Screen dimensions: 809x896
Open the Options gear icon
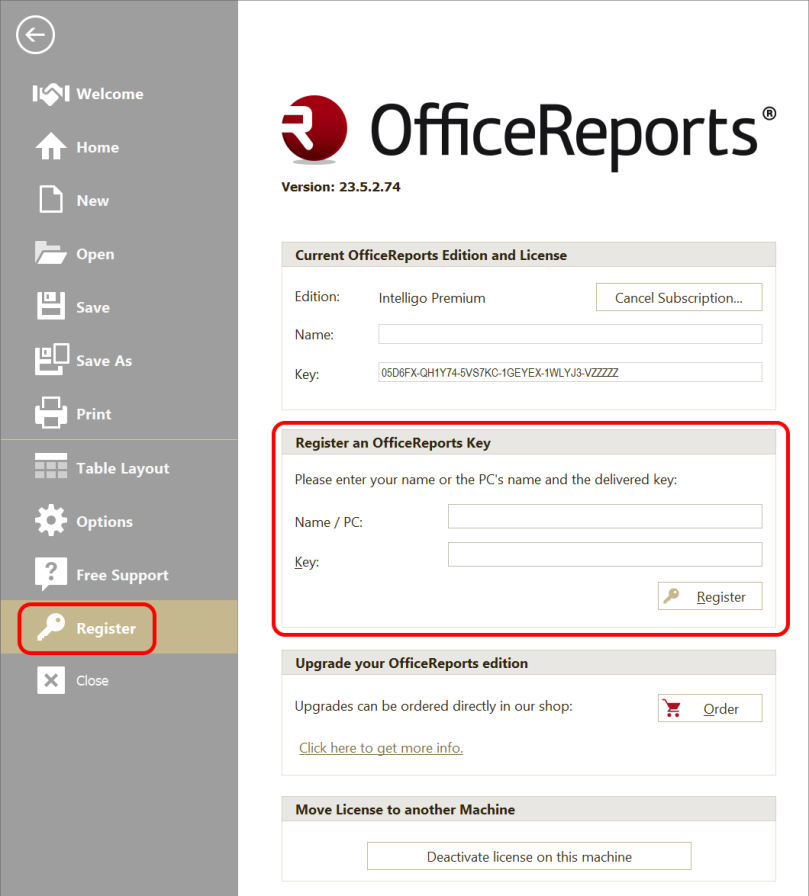pos(50,520)
